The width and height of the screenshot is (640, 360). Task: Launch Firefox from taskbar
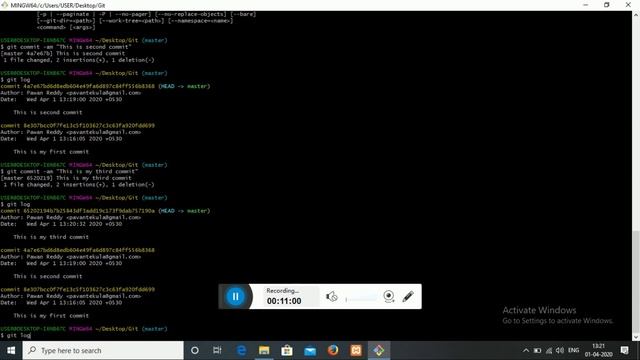point(333,350)
